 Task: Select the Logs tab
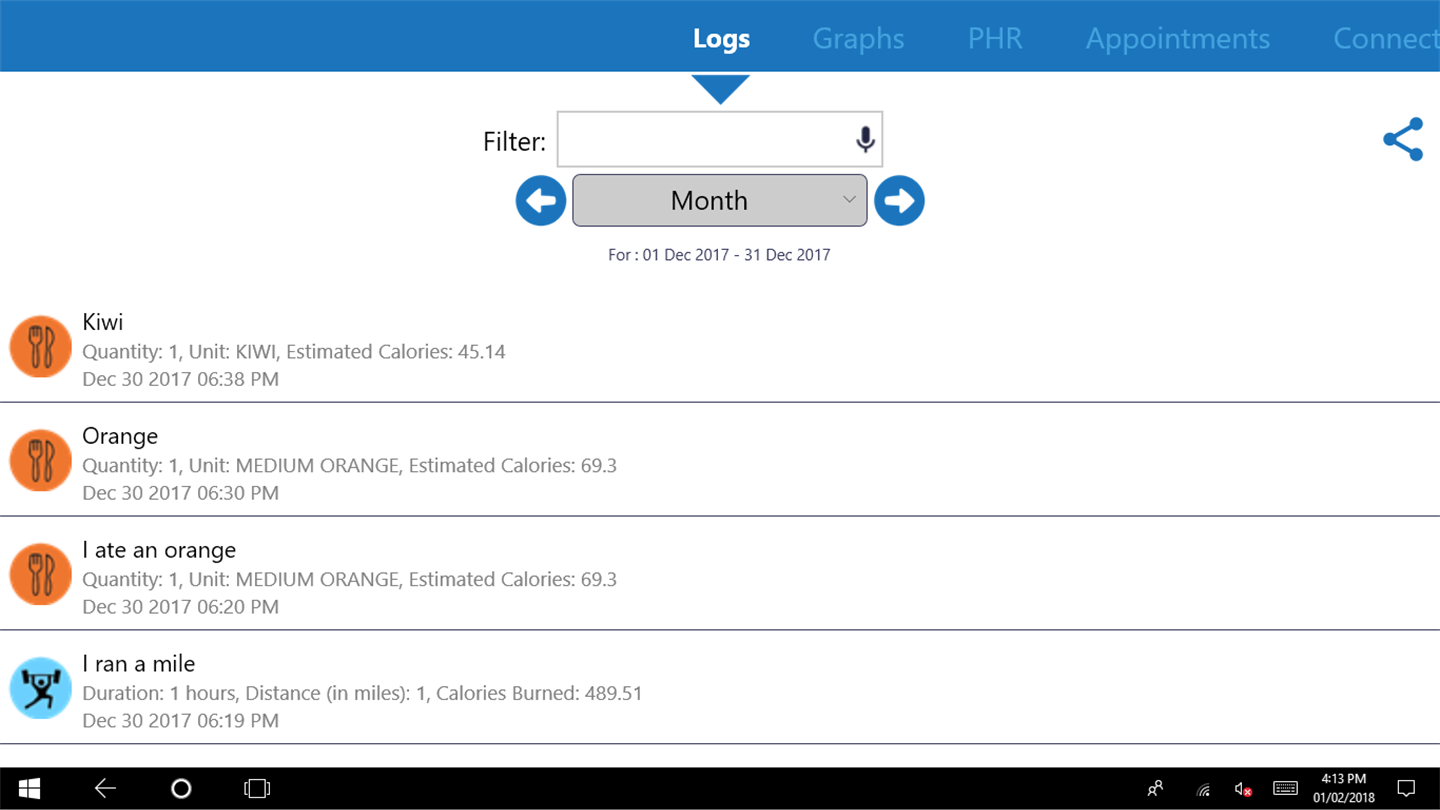pyautogui.click(x=721, y=38)
